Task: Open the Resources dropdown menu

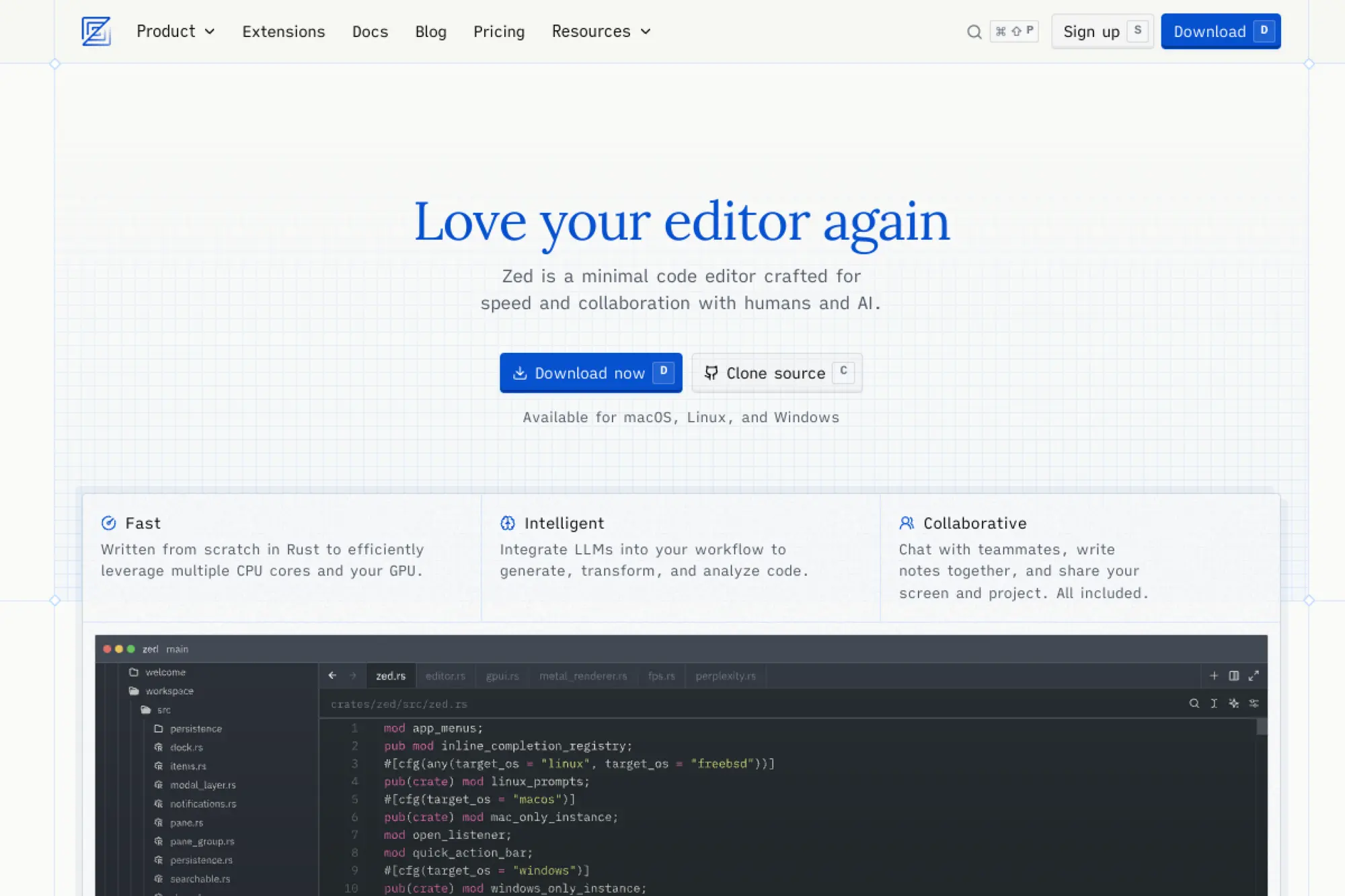Action: [601, 32]
